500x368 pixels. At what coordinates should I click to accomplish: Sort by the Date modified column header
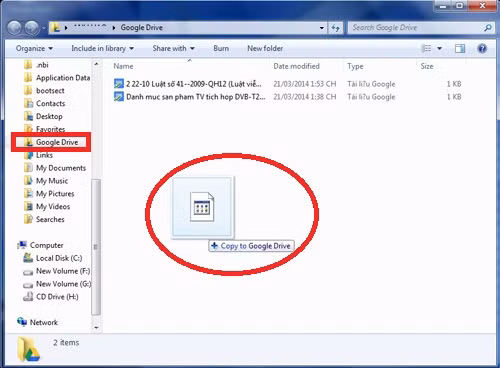click(296, 66)
